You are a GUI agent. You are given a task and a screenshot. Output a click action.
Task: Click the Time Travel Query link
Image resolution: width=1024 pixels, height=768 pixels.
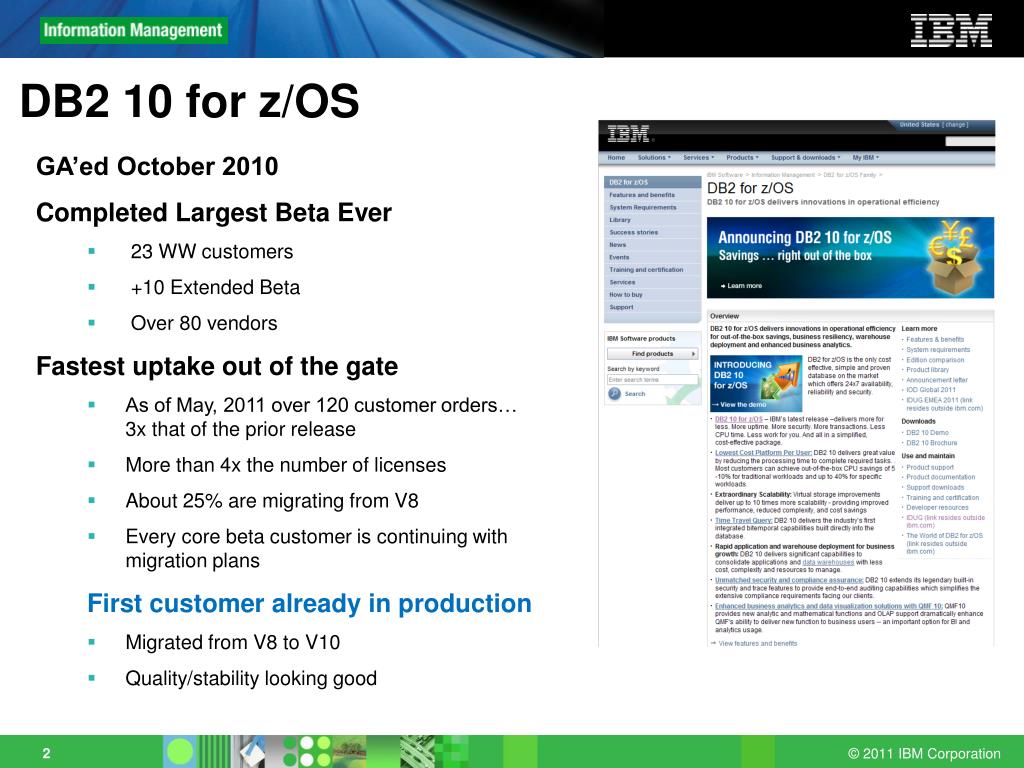point(744,520)
